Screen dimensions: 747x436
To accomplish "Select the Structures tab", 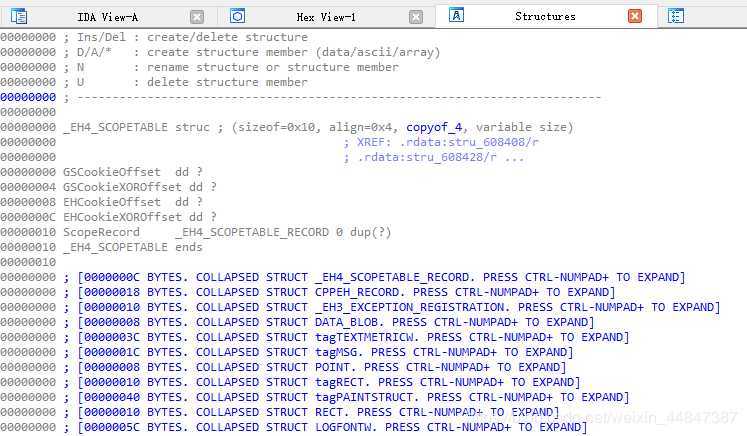I will pyautogui.click(x=545, y=16).
